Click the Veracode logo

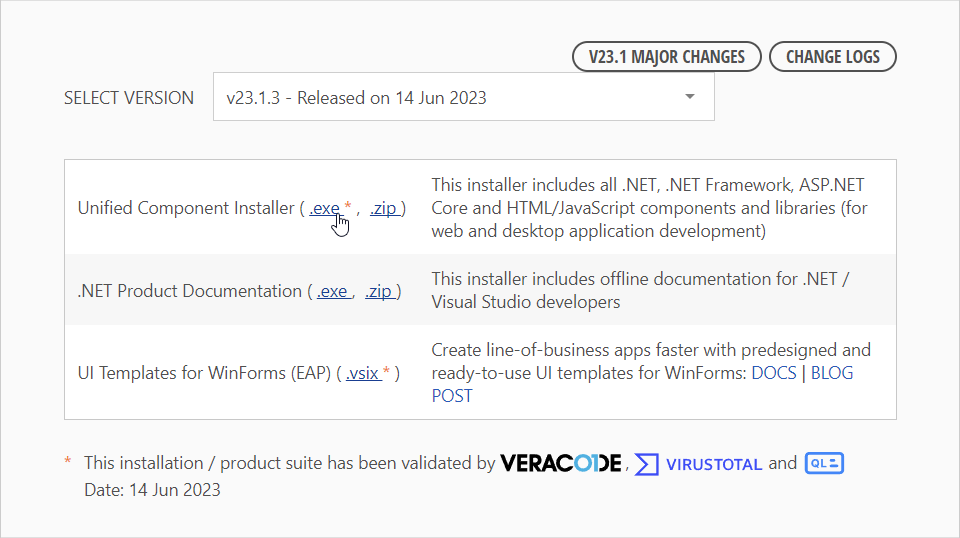561,463
